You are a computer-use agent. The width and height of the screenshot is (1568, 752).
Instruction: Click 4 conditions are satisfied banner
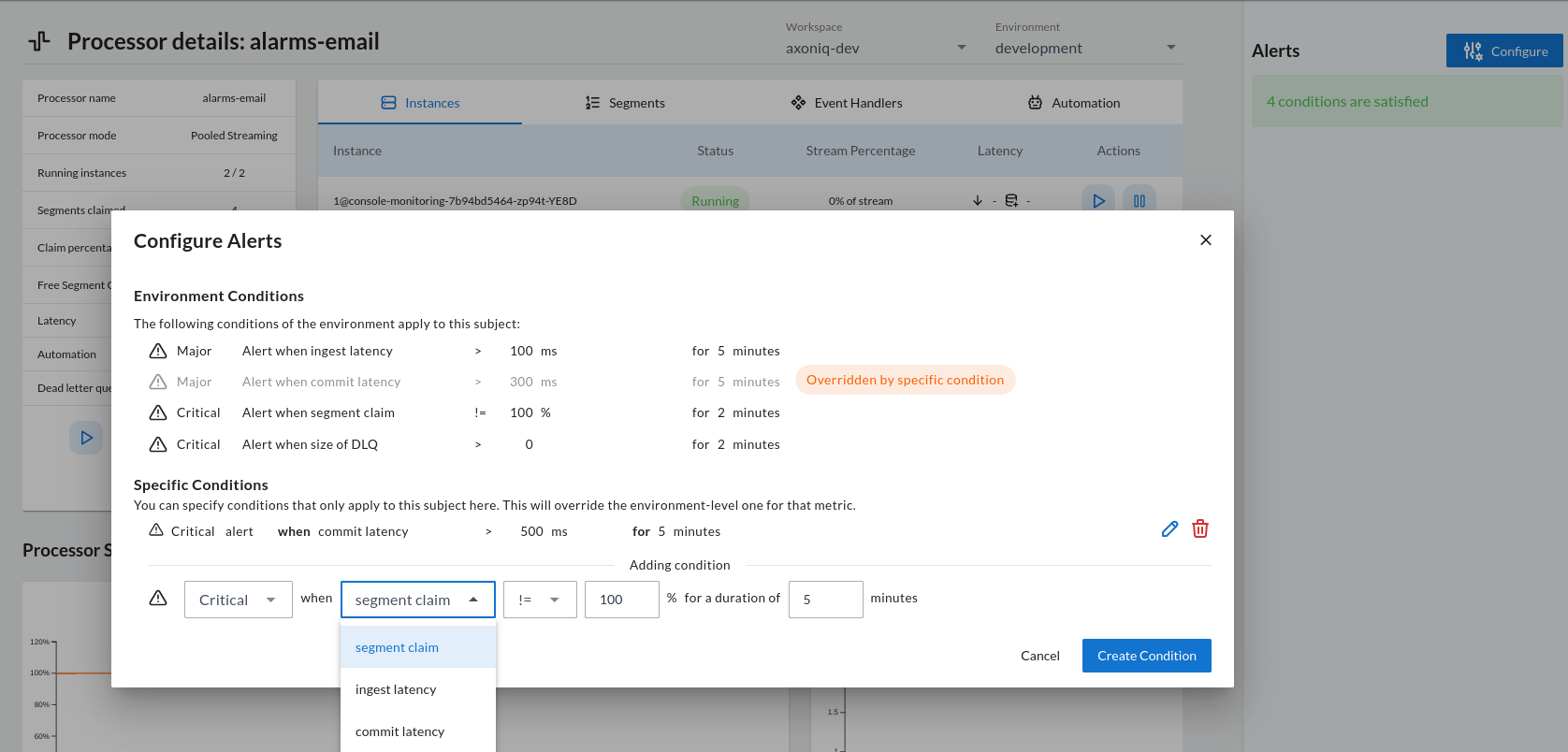click(x=1407, y=101)
